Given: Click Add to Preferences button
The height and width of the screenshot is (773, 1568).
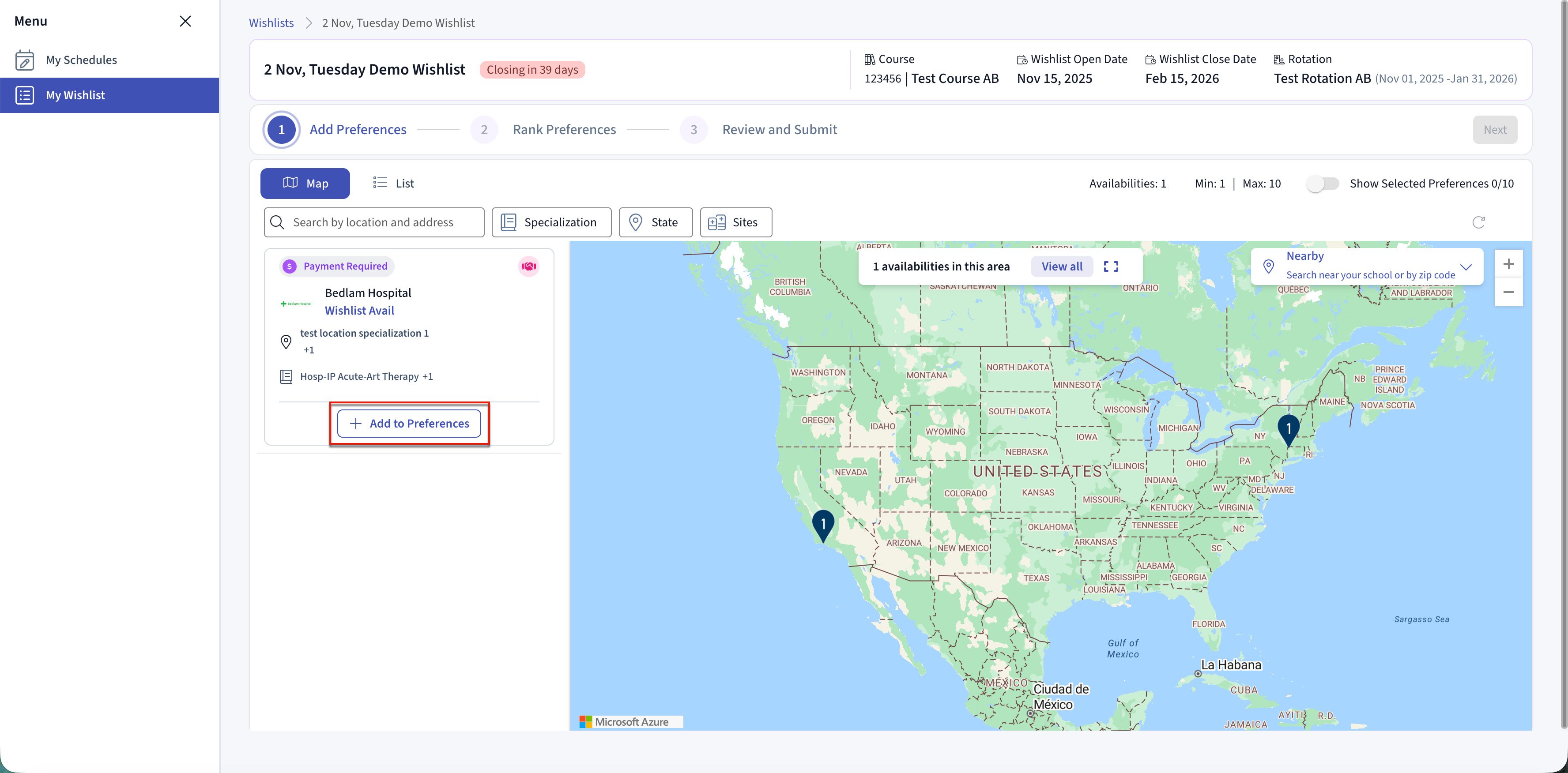Looking at the screenshot, I should tap(409, 423).
